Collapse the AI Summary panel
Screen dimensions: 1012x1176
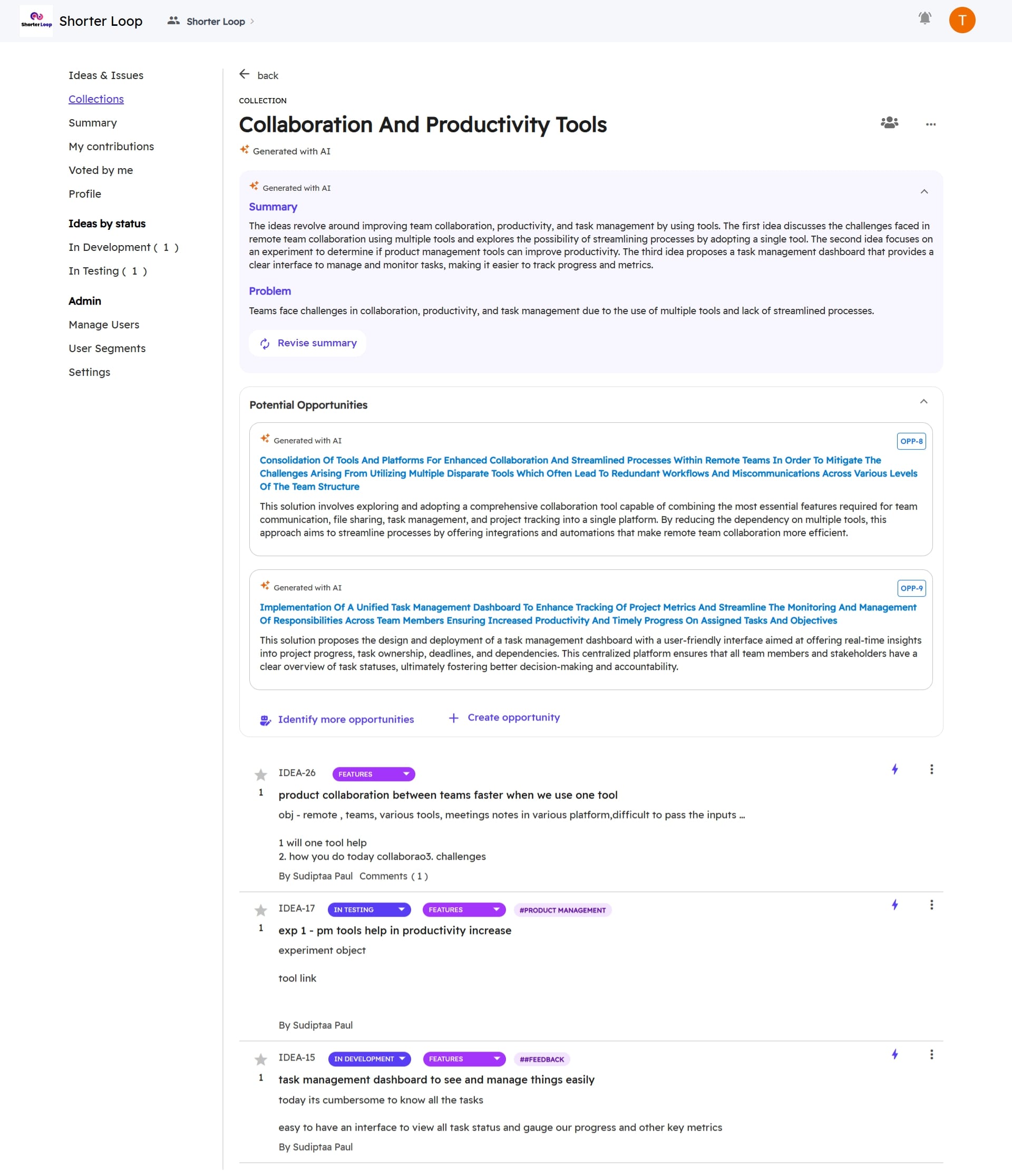pos(924,192)
